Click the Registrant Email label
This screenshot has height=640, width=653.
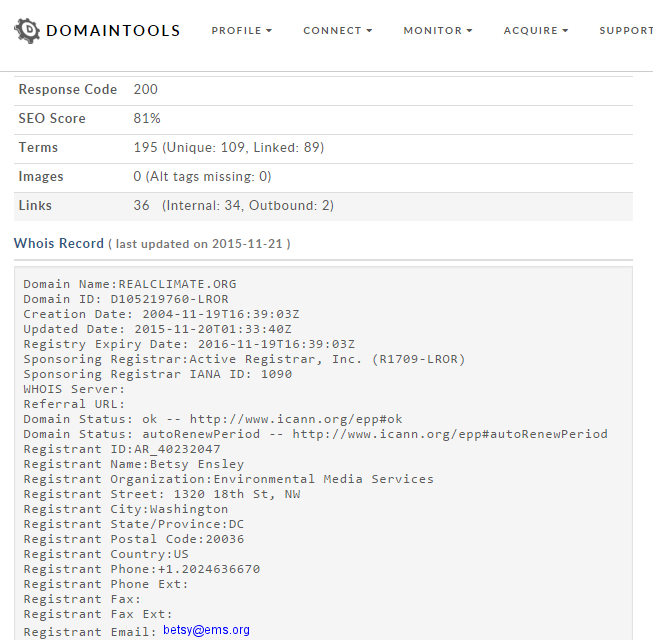point(90,632)
